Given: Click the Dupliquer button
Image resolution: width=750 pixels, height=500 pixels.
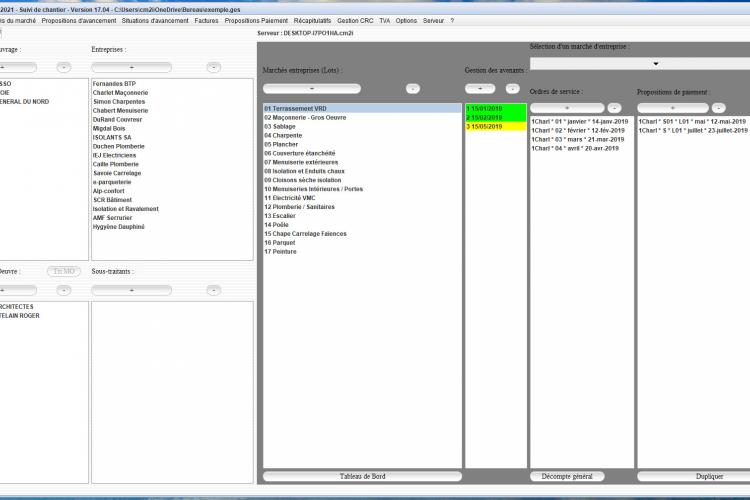Looking at the screenshot, I should point(709,476).
